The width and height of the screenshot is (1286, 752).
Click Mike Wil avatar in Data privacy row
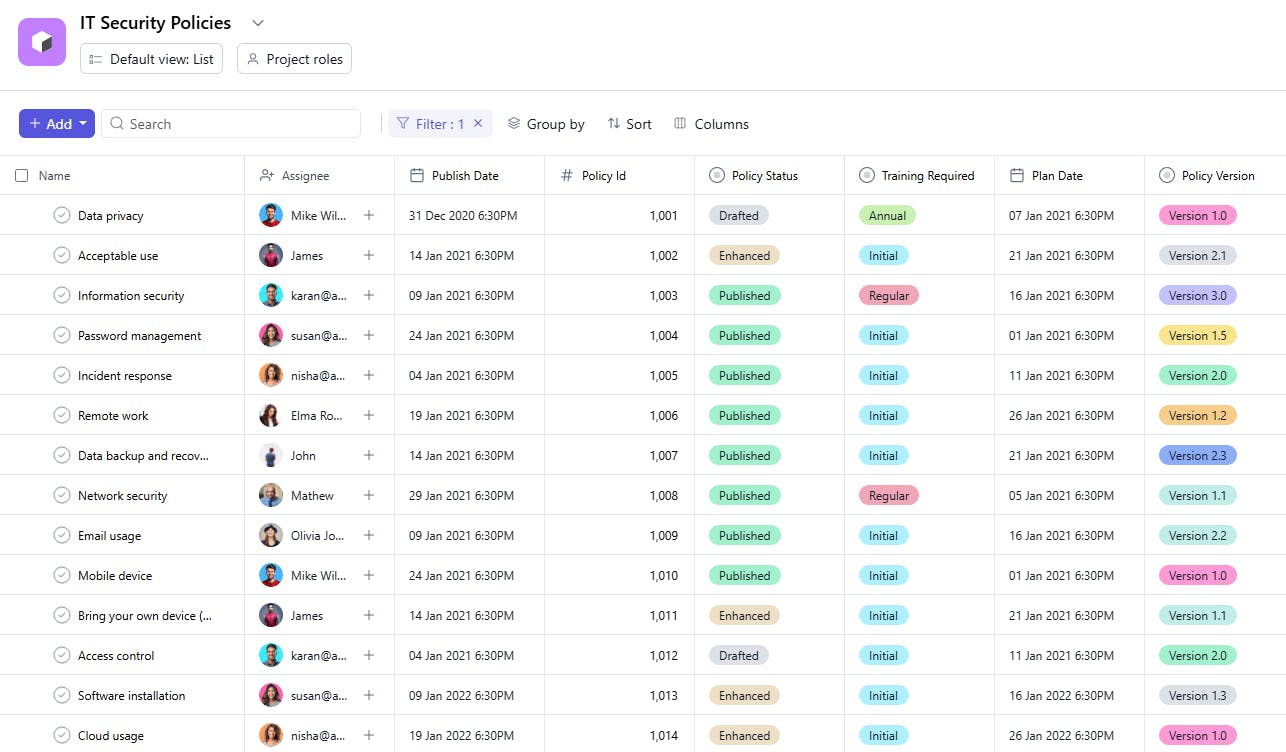click(271, 215)
